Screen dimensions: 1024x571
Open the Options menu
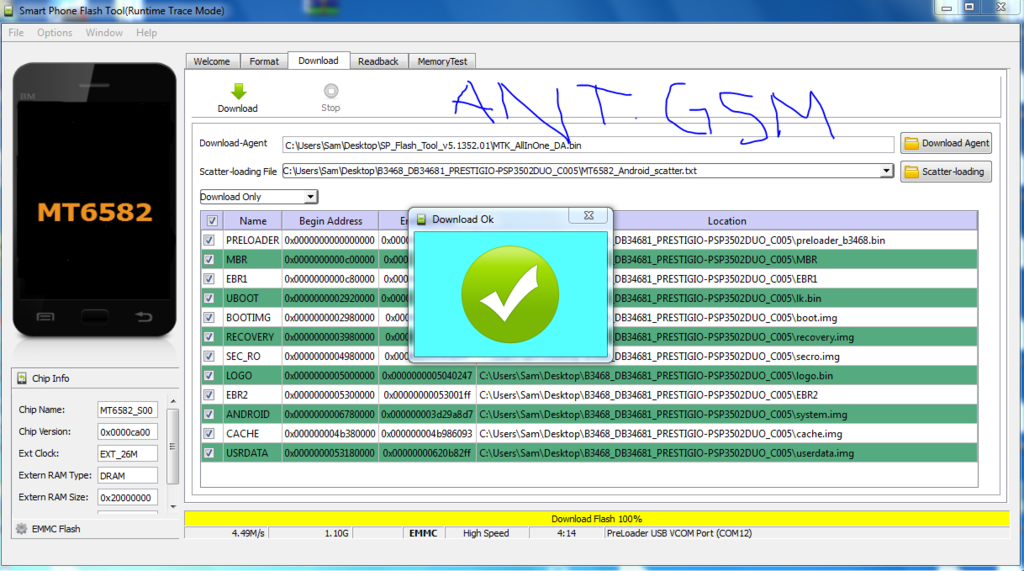[x=55, y=33]
